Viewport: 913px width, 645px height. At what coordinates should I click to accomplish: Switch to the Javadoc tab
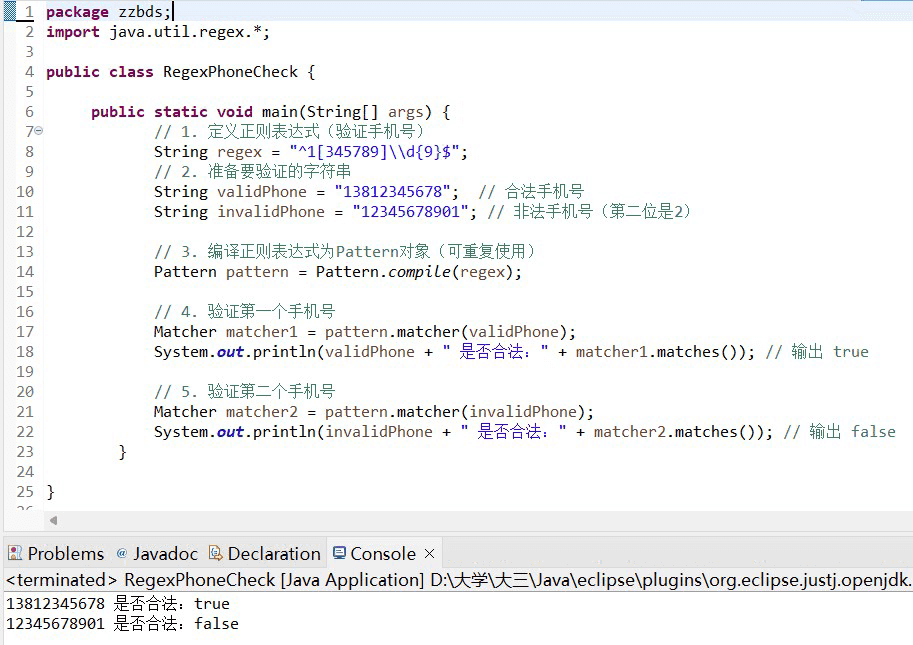[x=157, y=553]
